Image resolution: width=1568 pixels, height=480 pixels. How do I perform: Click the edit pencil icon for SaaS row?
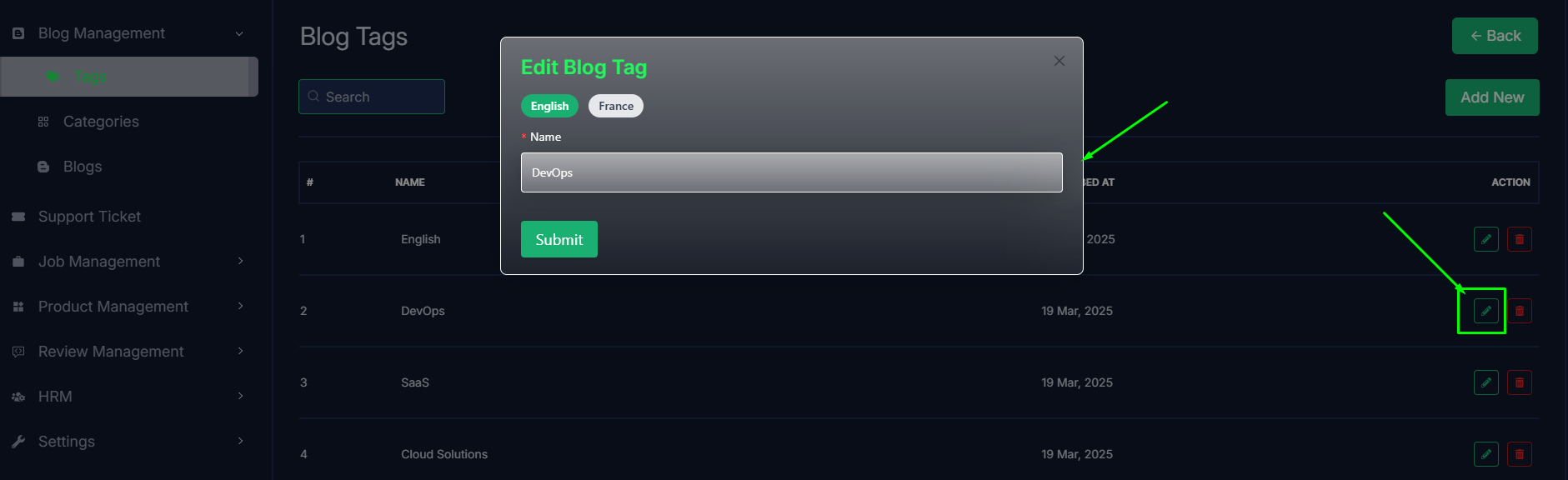(1485, 382)
